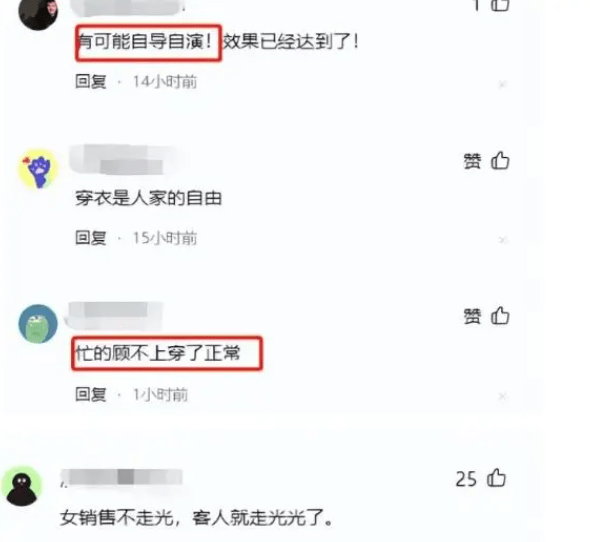Click 赞 label beside frog-avatar comment

(x=472, y=316)
